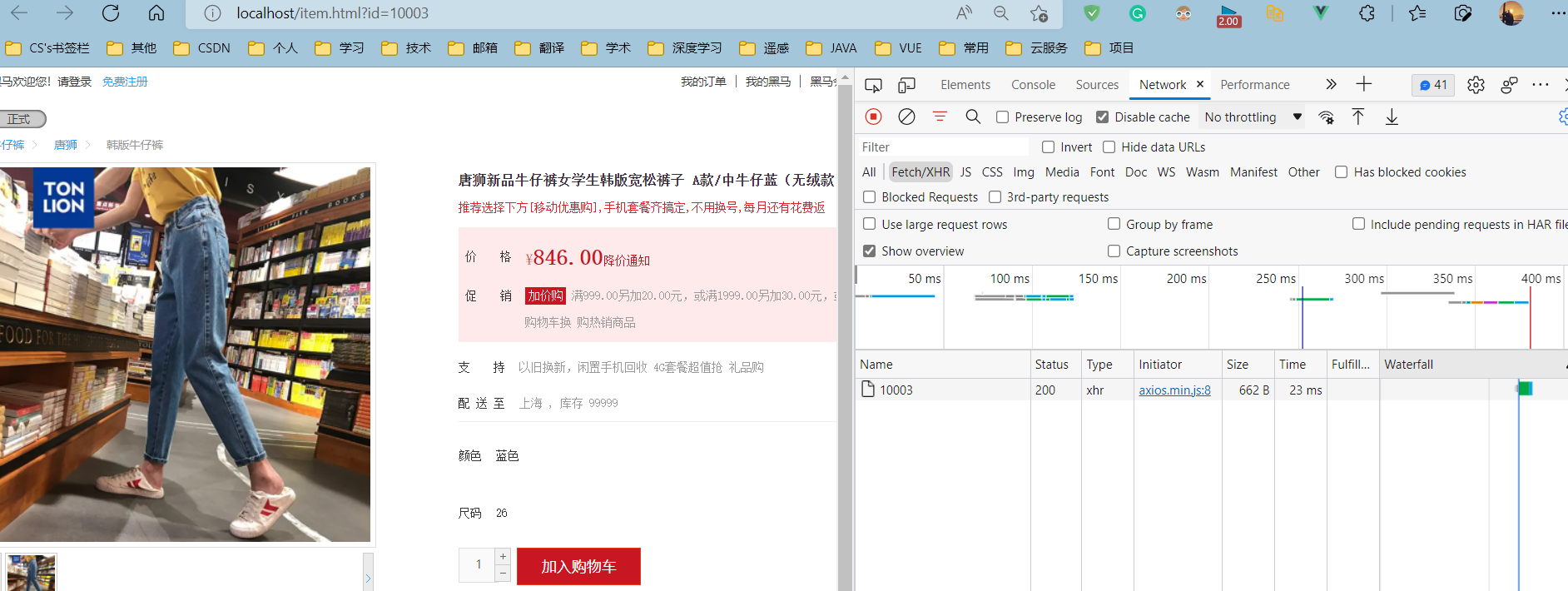Screen dimensions: 1568x591
Task: Open the favorites list icon
Action: [1417, 12]
